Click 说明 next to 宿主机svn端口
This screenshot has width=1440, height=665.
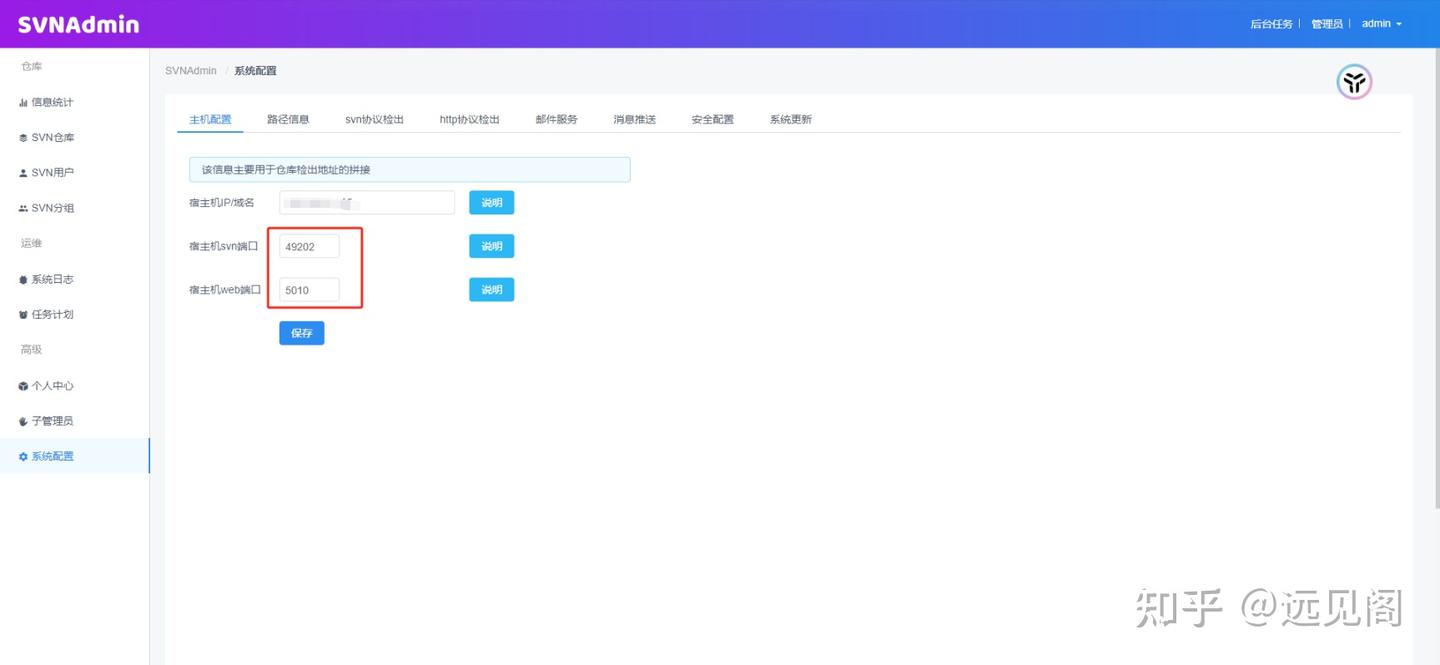[491, 245]
